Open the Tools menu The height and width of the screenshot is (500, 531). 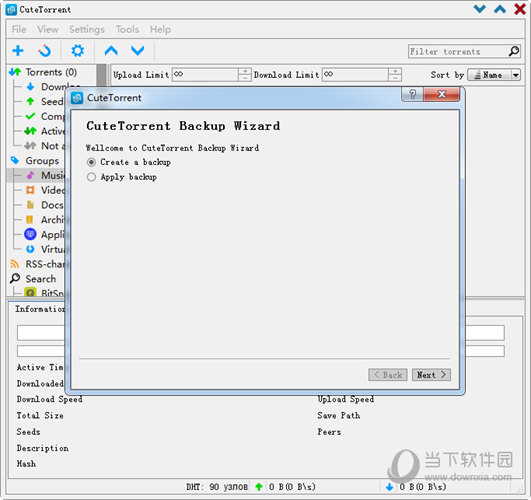pos(127,29)
